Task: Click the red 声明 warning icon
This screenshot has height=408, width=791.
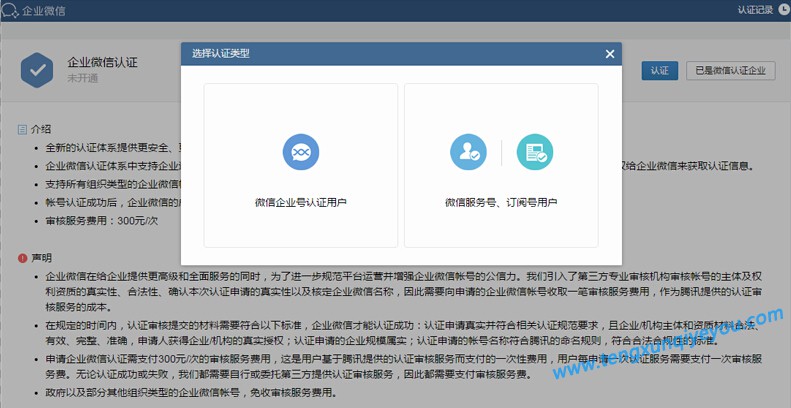Action: (22, 258)
